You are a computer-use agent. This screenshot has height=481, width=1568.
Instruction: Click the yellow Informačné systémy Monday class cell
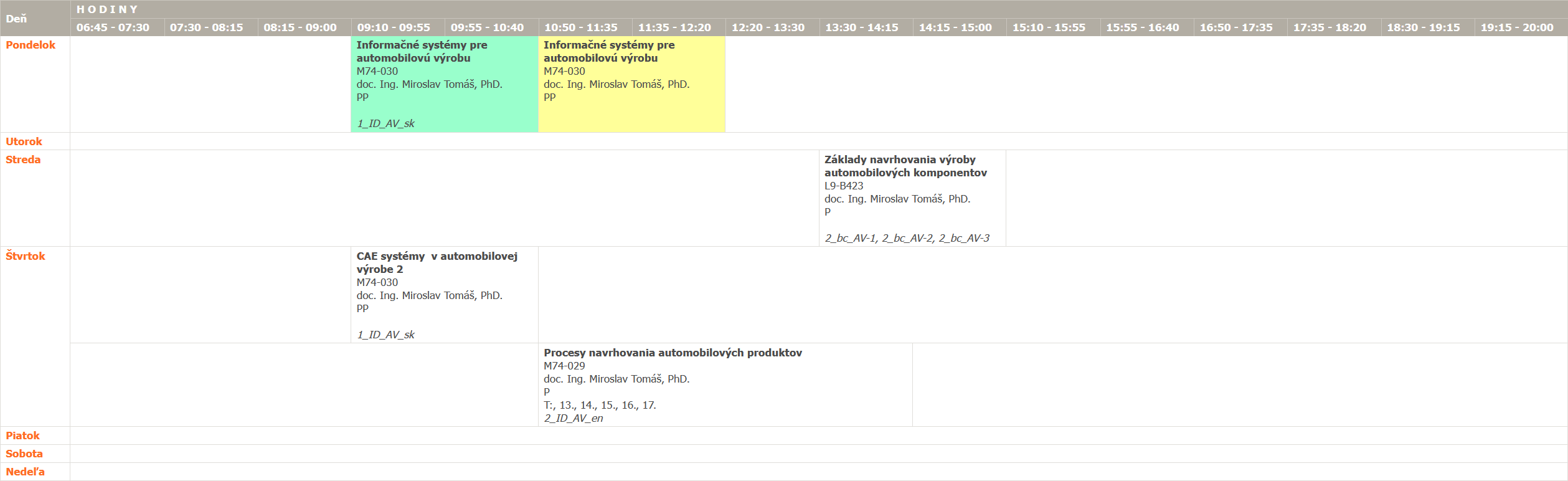pos(631,83)
